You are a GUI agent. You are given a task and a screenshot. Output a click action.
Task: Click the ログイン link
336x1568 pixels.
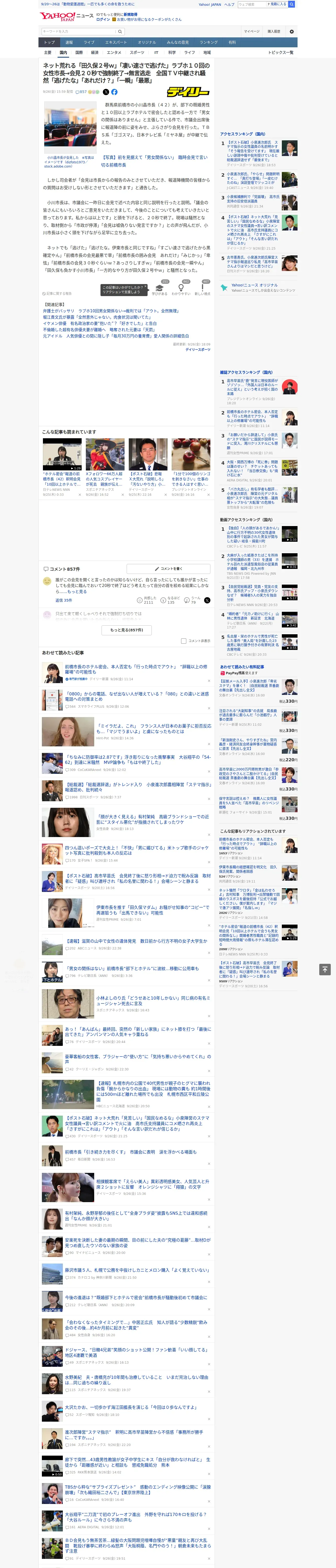[103, 20]
